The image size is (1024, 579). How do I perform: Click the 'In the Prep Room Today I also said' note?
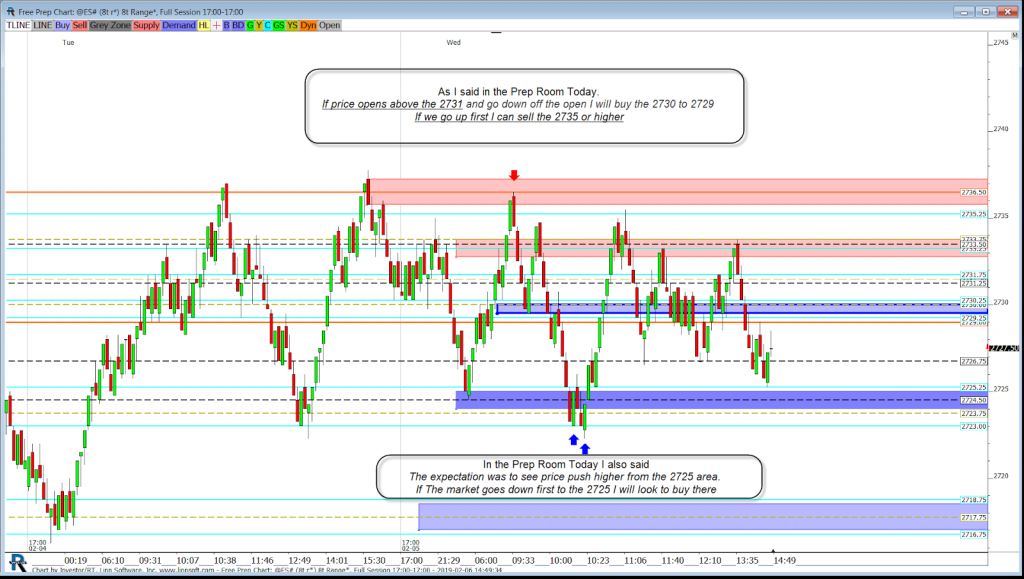569,477
